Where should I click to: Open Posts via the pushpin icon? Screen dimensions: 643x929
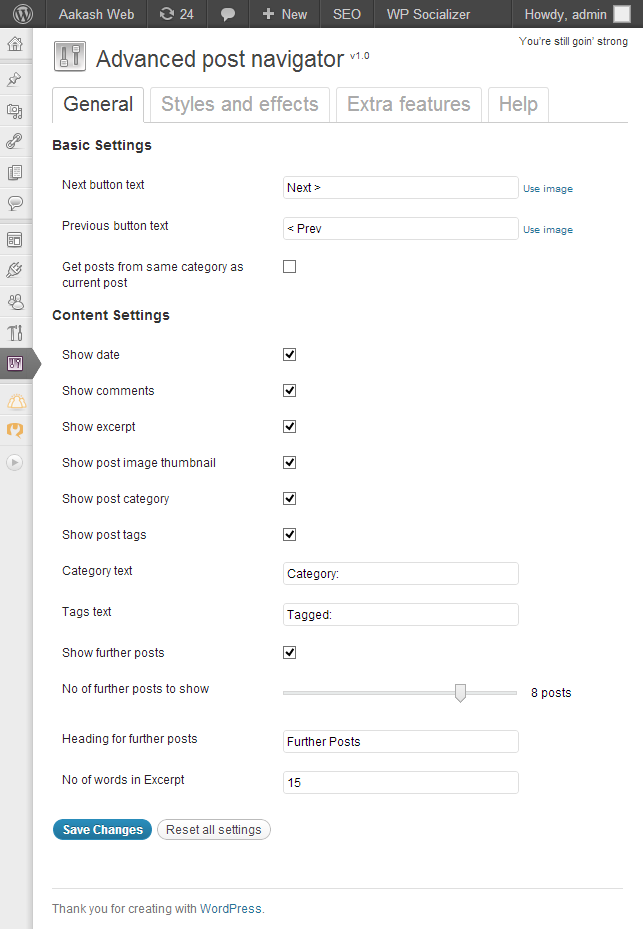tap(15, 79)
